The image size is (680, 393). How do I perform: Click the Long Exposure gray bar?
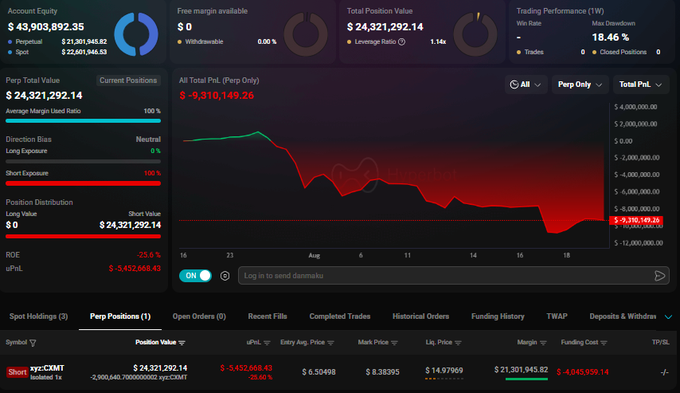click(x=83, y=161)
